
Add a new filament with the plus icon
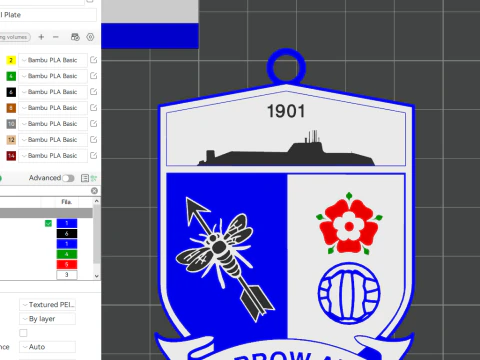pyautogui.click(x=41, y=37)
